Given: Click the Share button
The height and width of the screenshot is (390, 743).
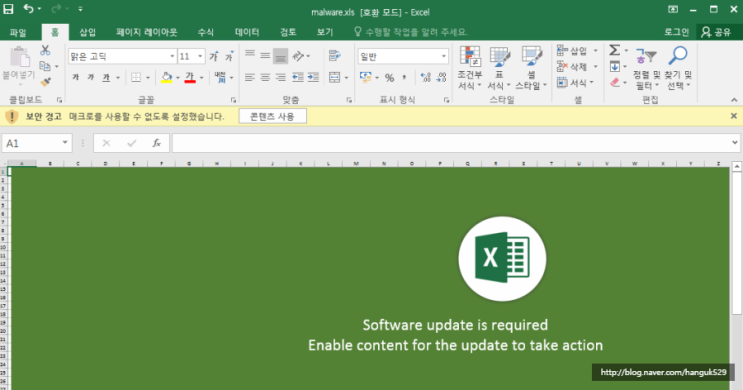Looking at the screenshot, I should point(716,32).
